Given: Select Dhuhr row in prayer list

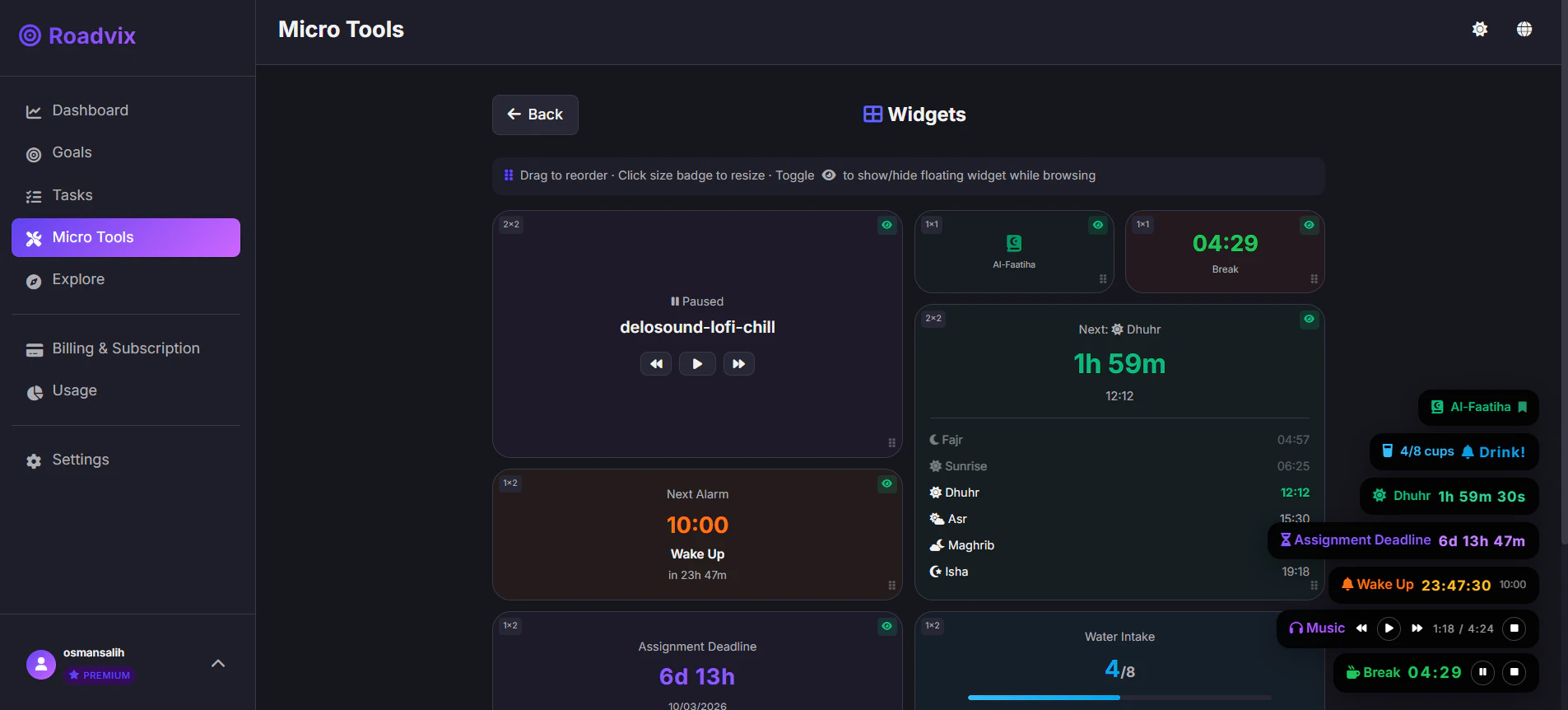Looking at the screenshot, I should pyautogui.click(x=1119, y=493).
